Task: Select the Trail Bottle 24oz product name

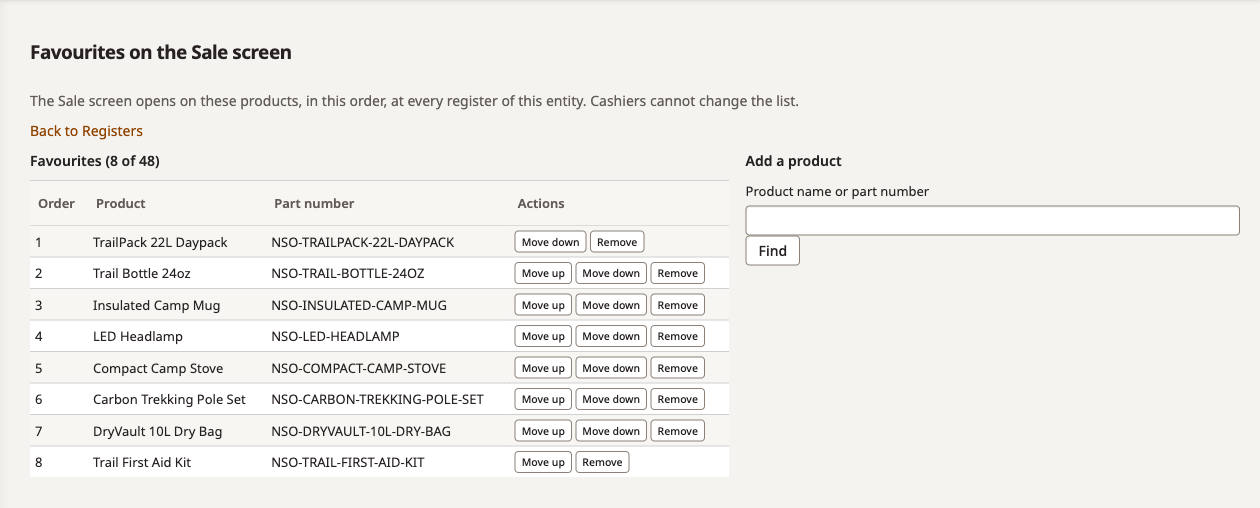Action: coord(141,273)
